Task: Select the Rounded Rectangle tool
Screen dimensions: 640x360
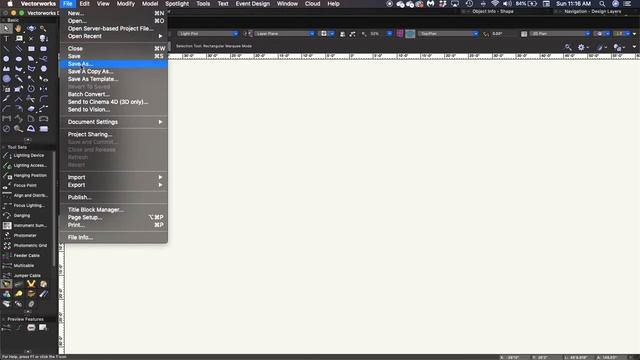Action: [43, 49]
